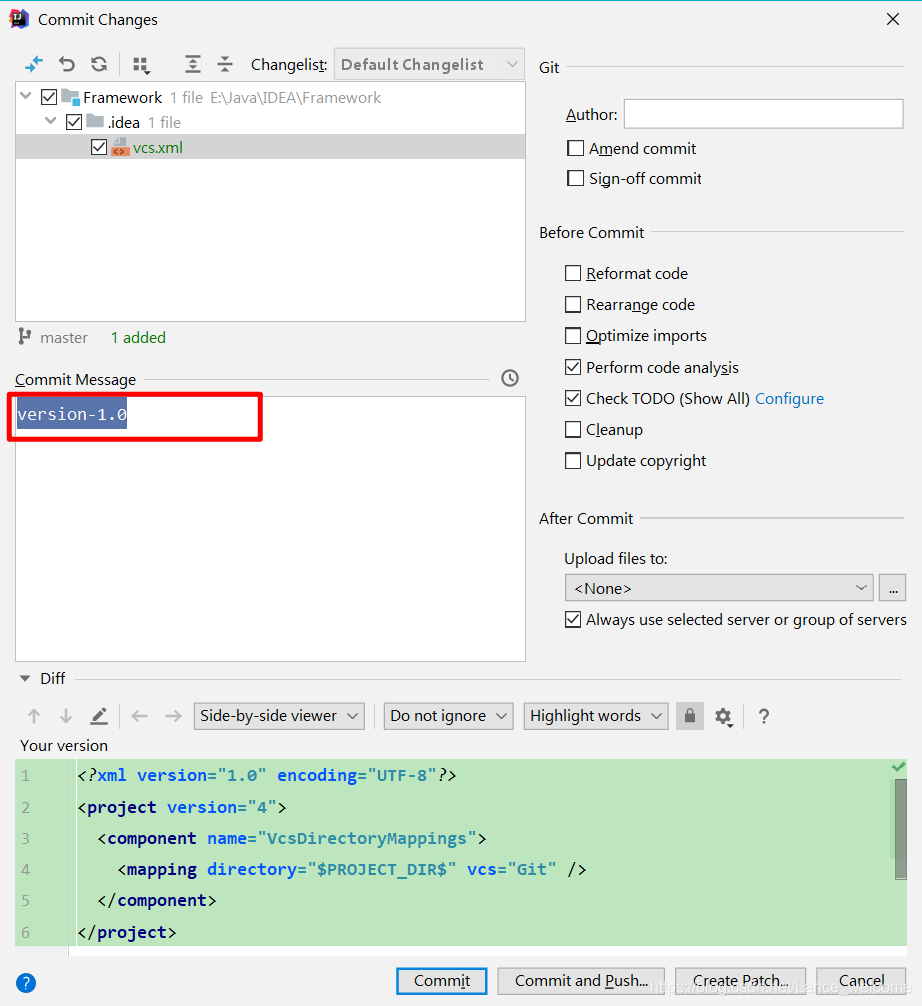Collapse the Diff section
The width and height of the screenshot is (922, 1006).
(x=25, y=678)
